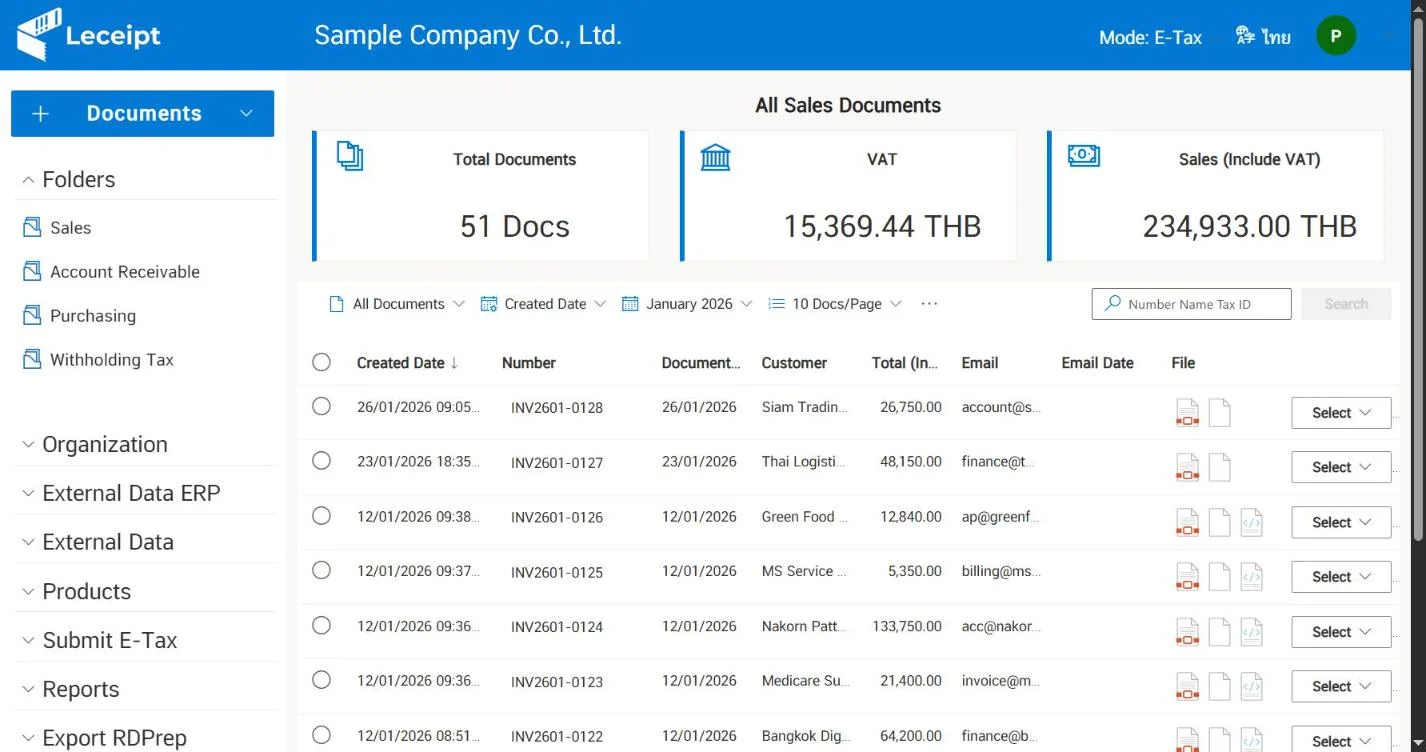
Task: Select row INV2601-0128 radio button
Action: [321, 406]
